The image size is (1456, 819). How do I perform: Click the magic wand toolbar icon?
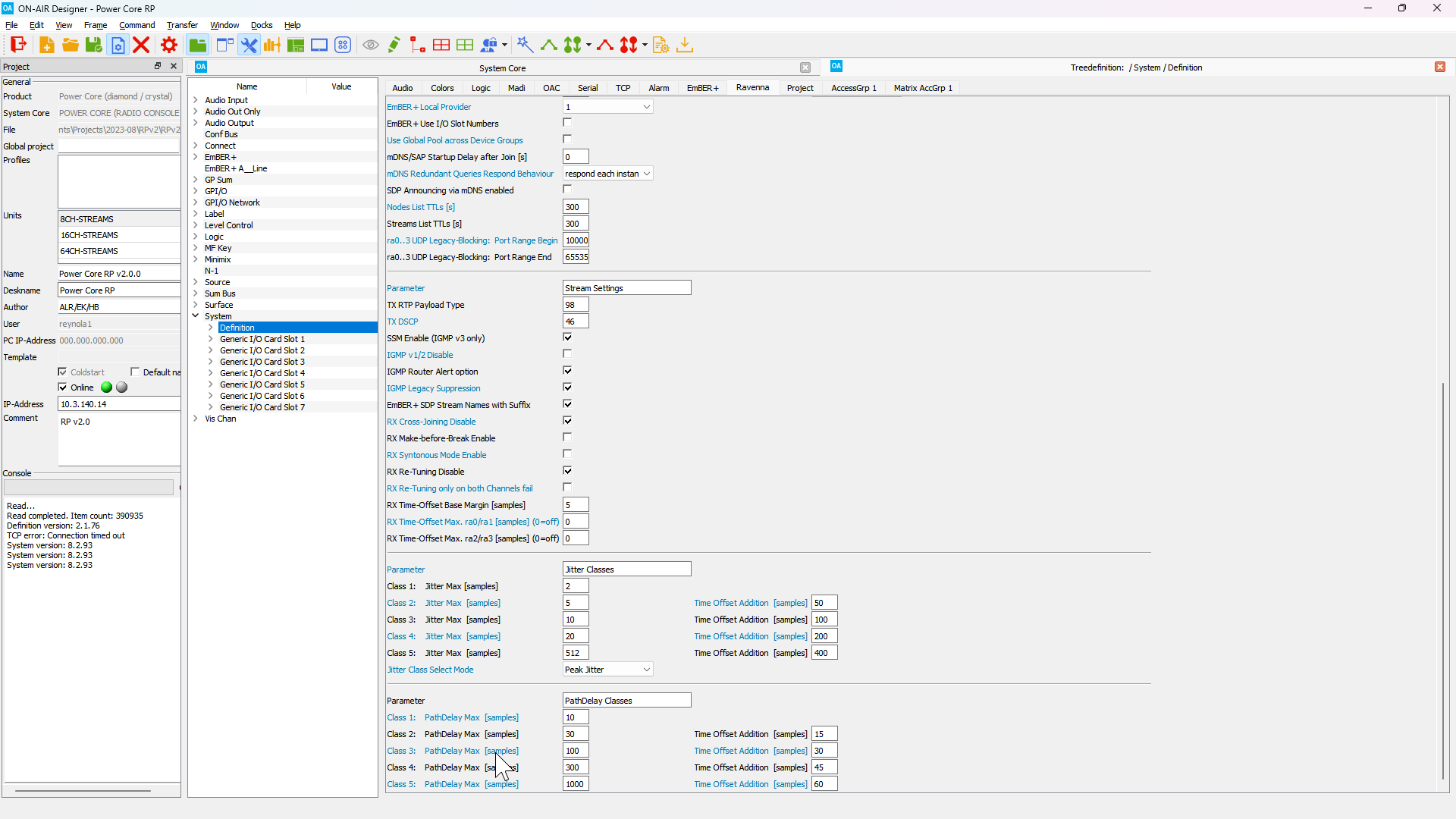[525, 45]
